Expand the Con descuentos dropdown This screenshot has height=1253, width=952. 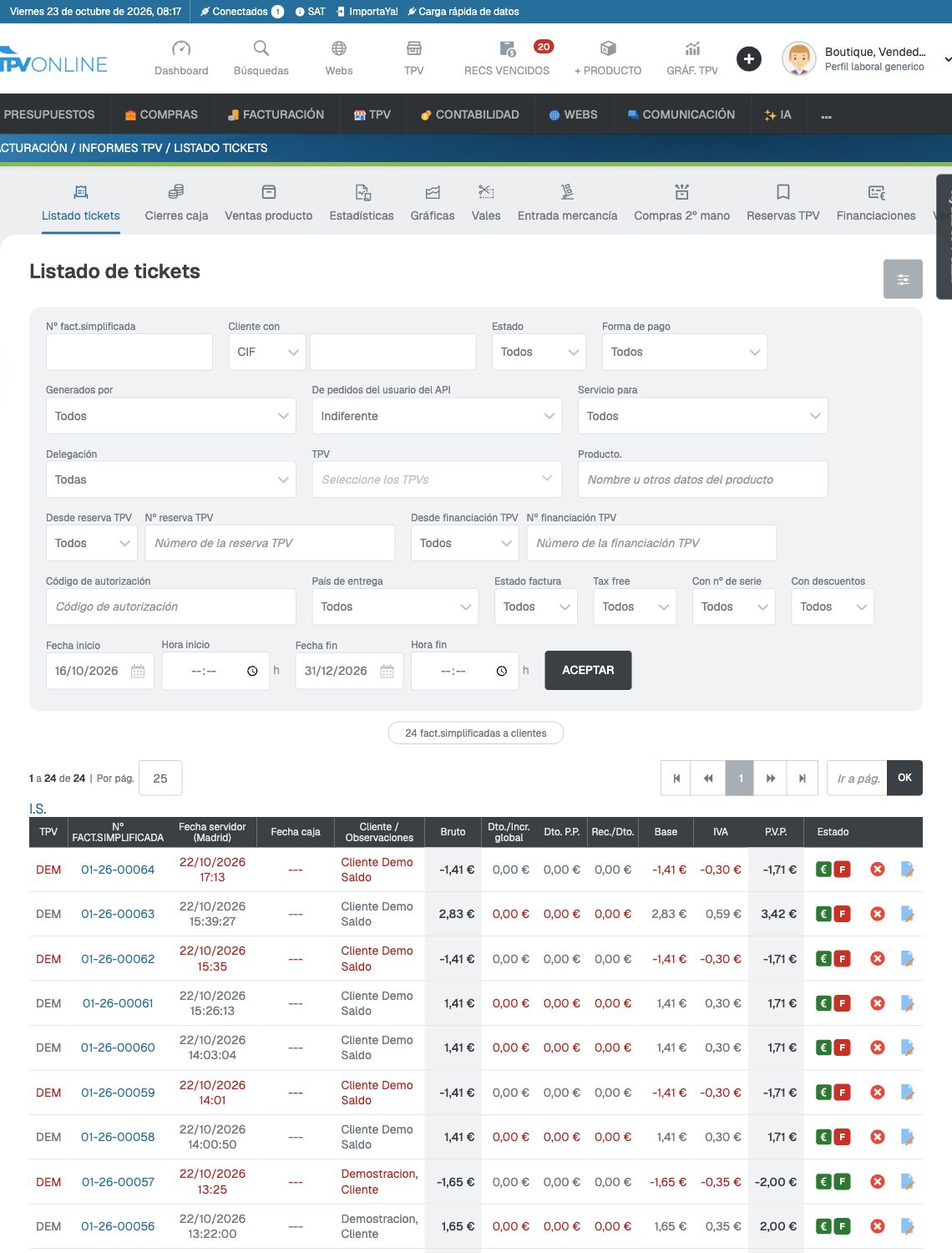[x=833, y=606]
